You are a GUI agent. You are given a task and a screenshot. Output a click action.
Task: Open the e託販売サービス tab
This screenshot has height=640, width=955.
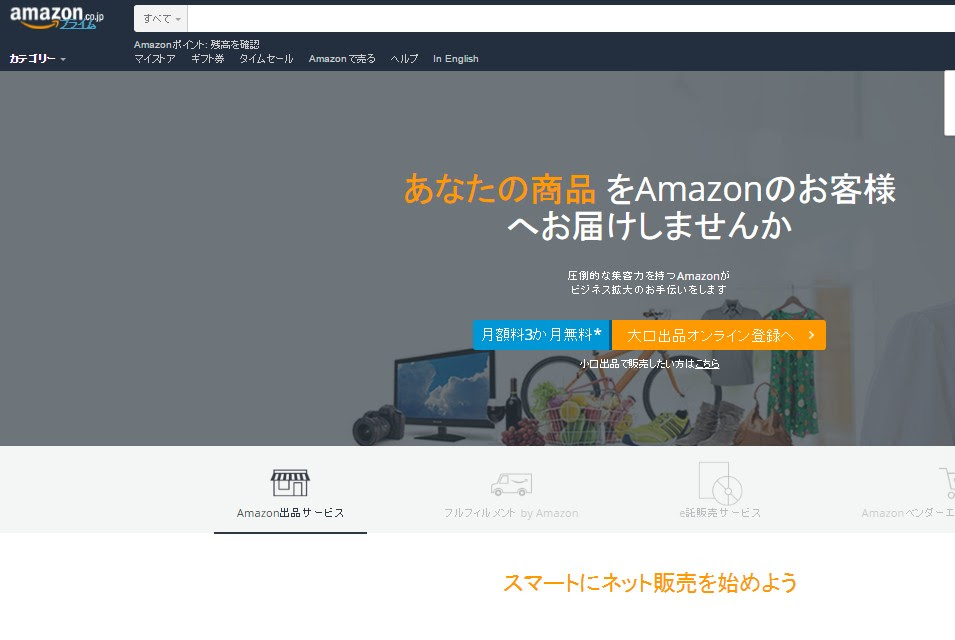720,513
